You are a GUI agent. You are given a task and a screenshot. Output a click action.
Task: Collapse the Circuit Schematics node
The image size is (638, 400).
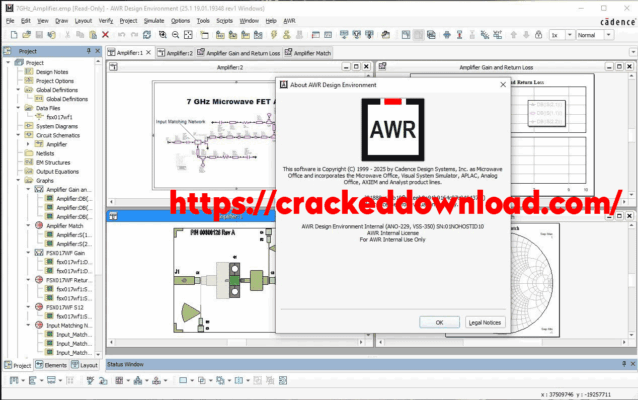tap(19, 135)
